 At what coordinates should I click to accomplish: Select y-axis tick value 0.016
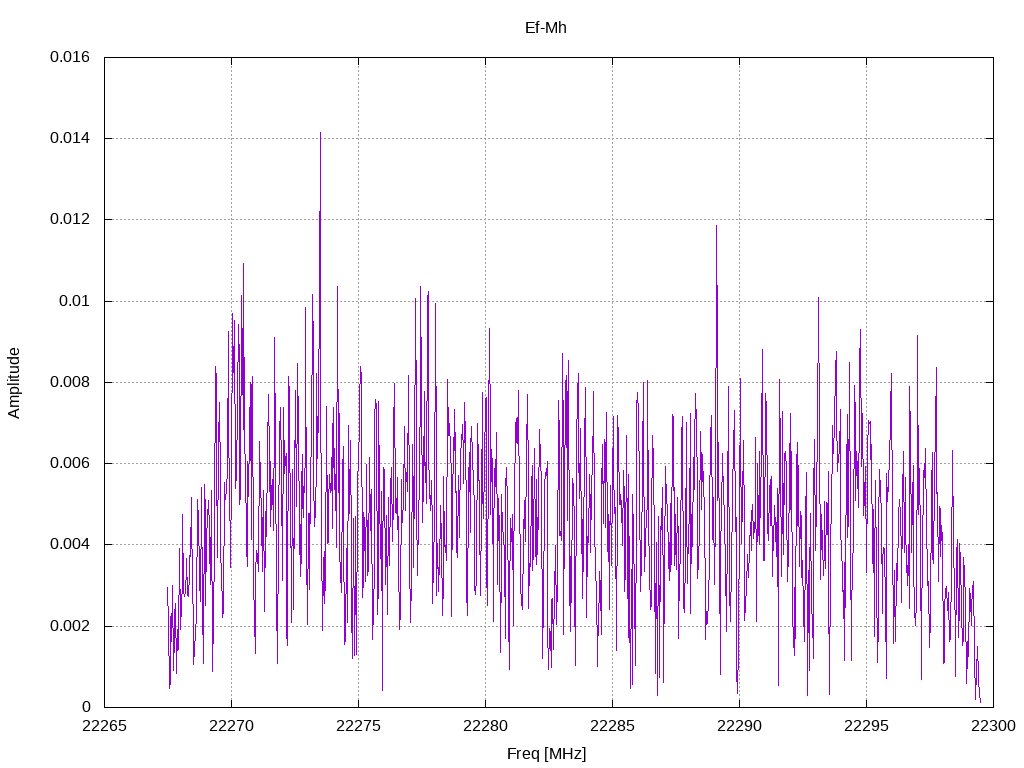point(70,57)
